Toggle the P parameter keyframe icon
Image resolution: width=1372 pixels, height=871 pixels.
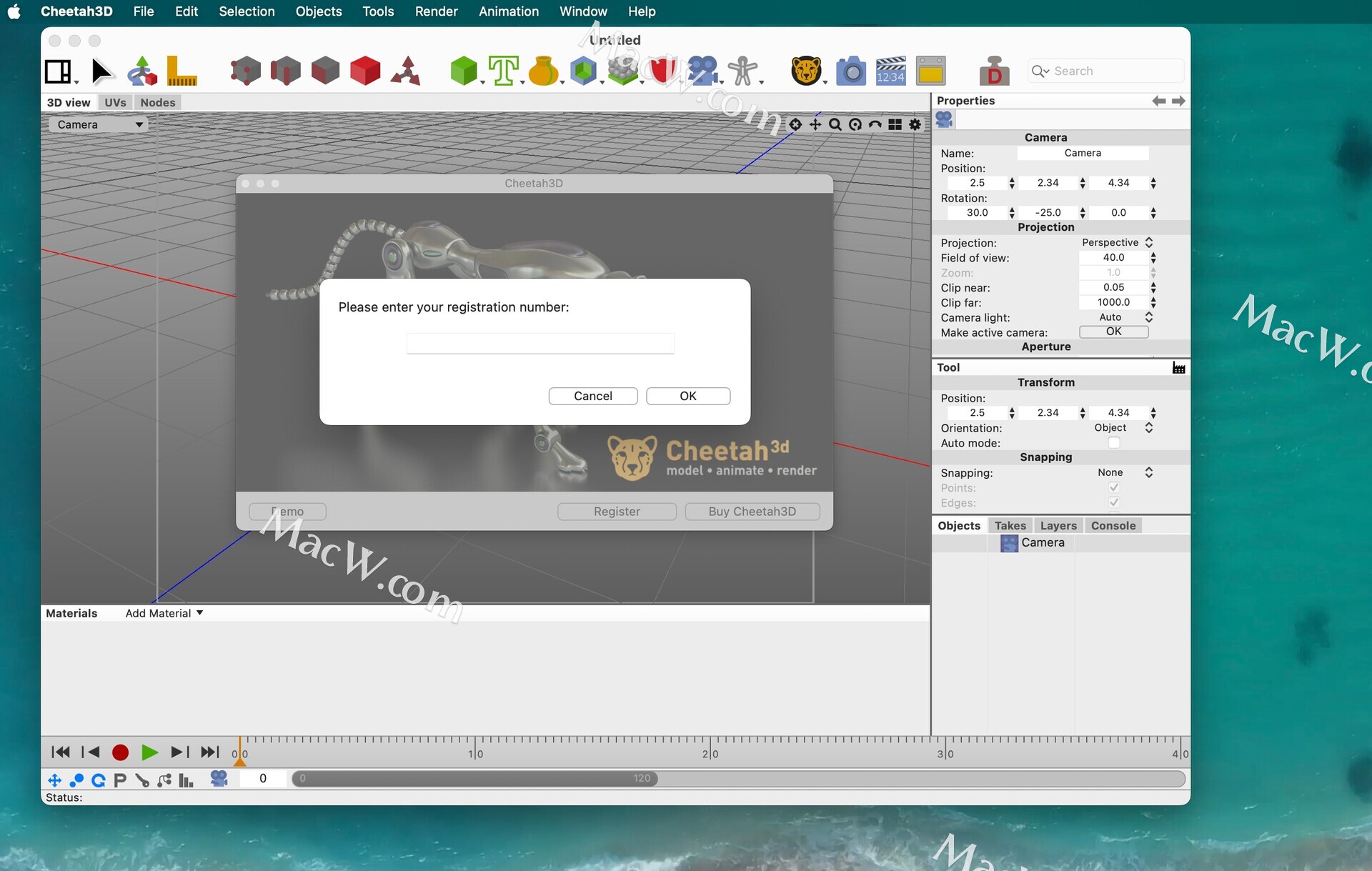click(120, 780)
